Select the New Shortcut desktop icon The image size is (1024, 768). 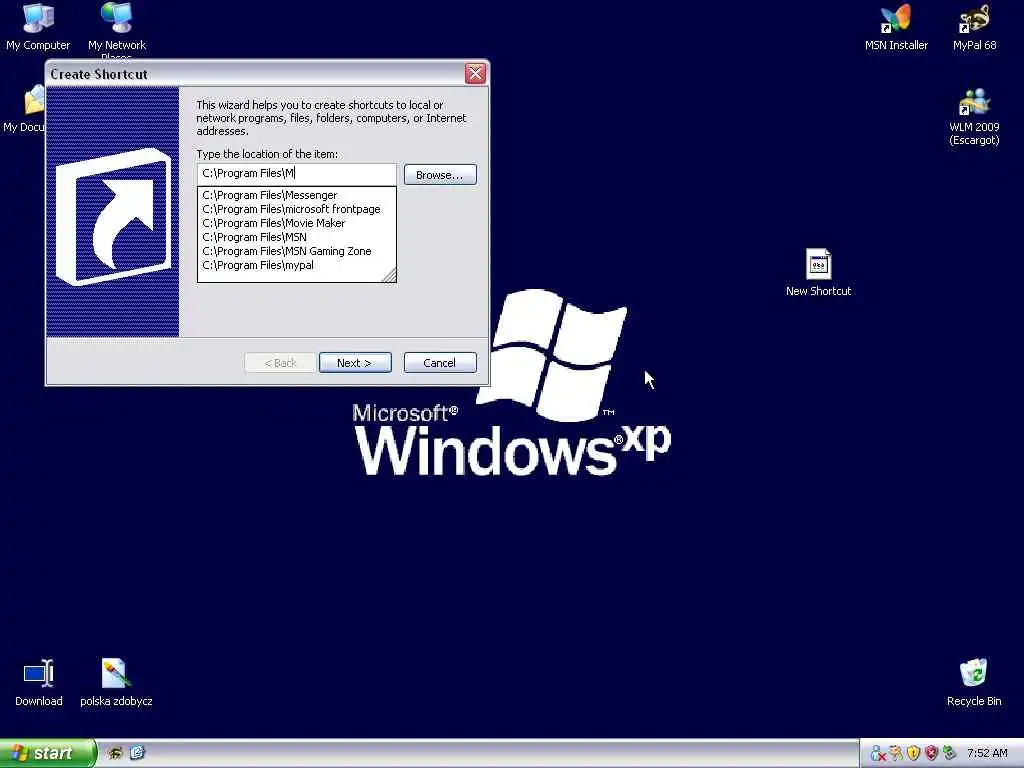click(x=818, y=272)
